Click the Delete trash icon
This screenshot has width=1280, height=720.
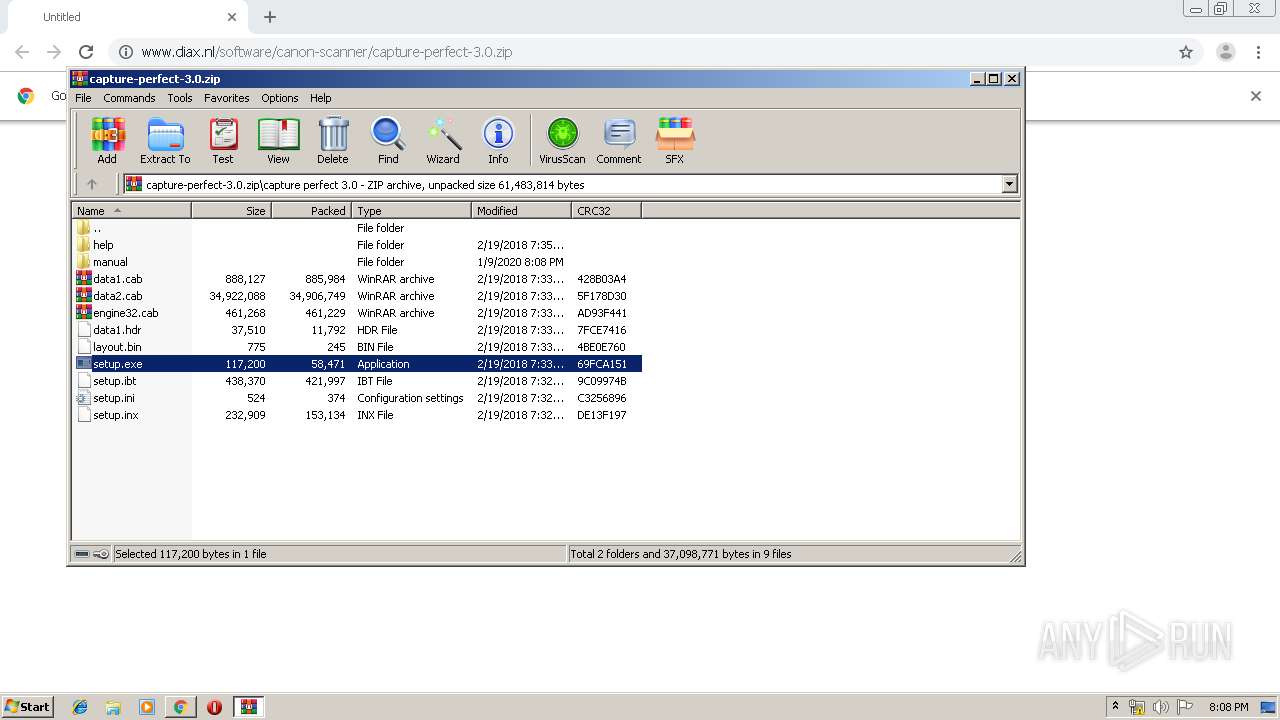point(333,140)
